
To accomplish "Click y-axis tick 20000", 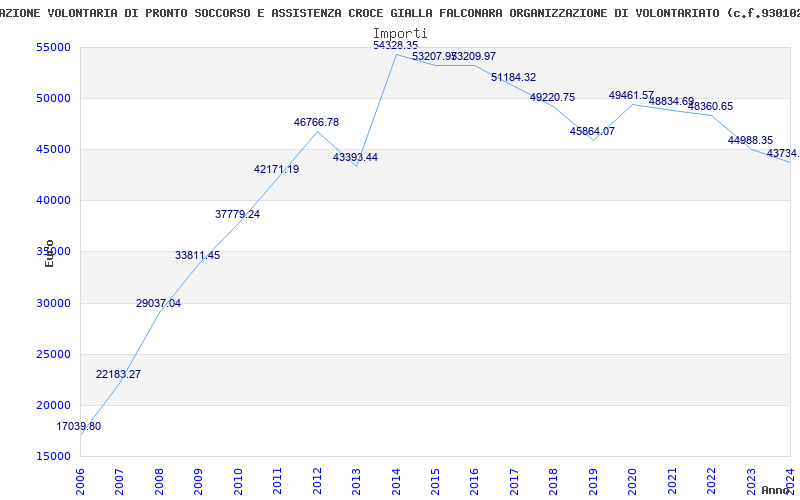I will coord(54,406).
